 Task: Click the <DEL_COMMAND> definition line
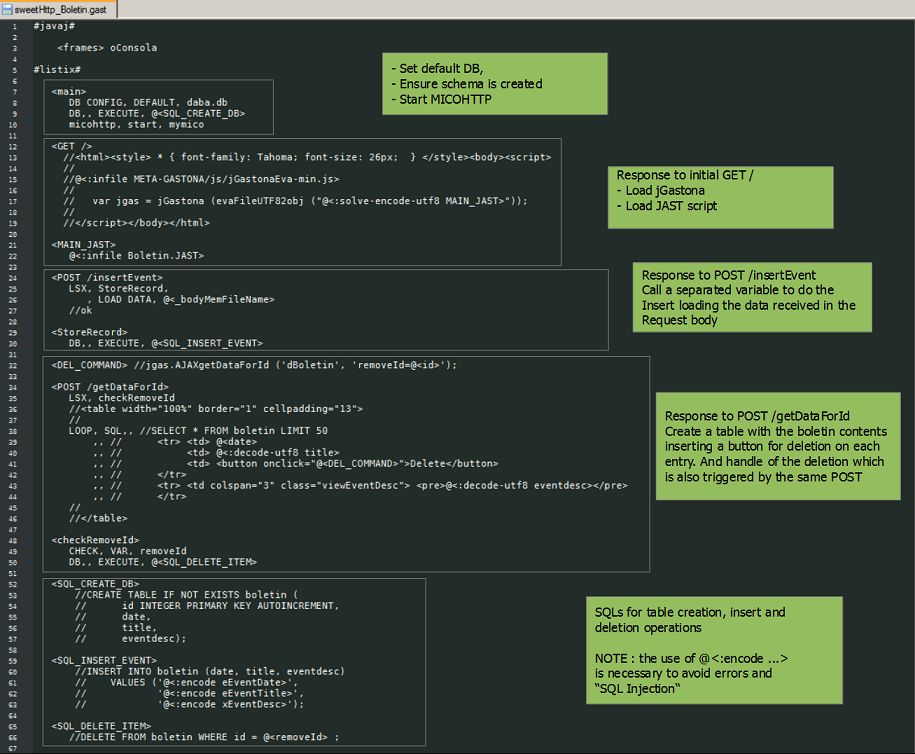pyautogui.click(x=254, y=365)
